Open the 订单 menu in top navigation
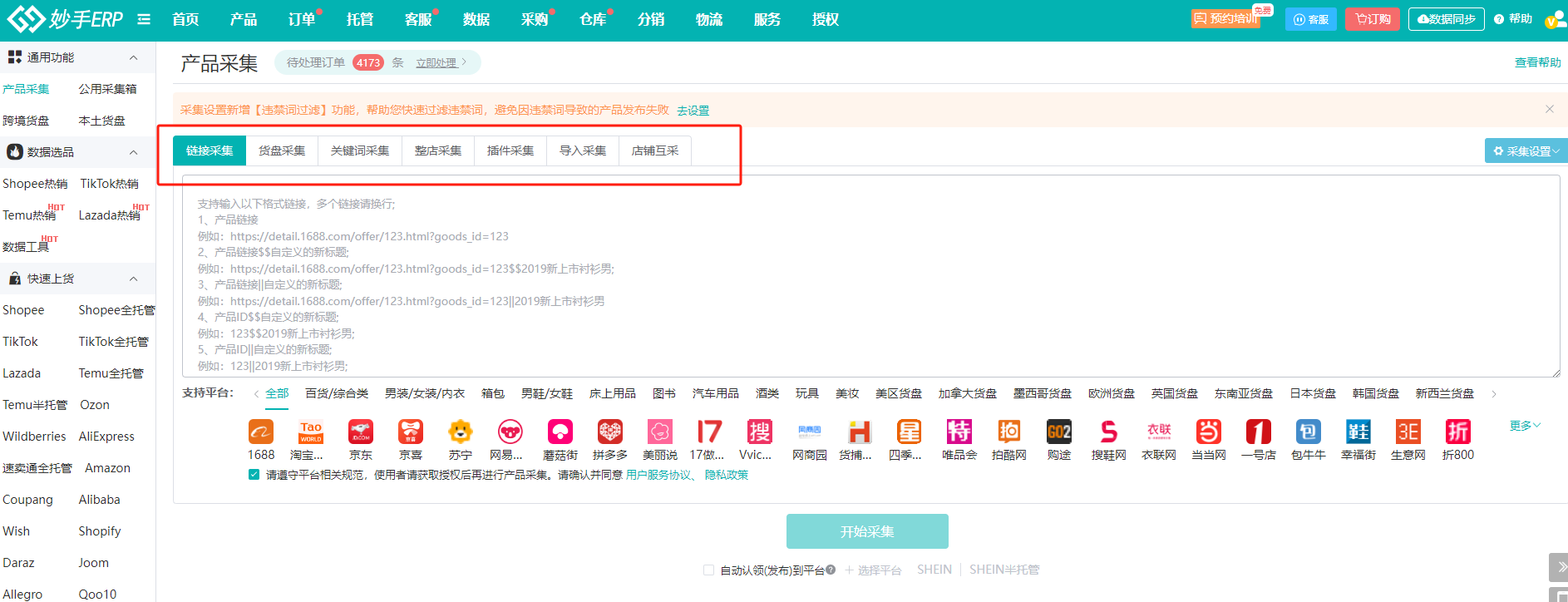 [x=301, y=19]
